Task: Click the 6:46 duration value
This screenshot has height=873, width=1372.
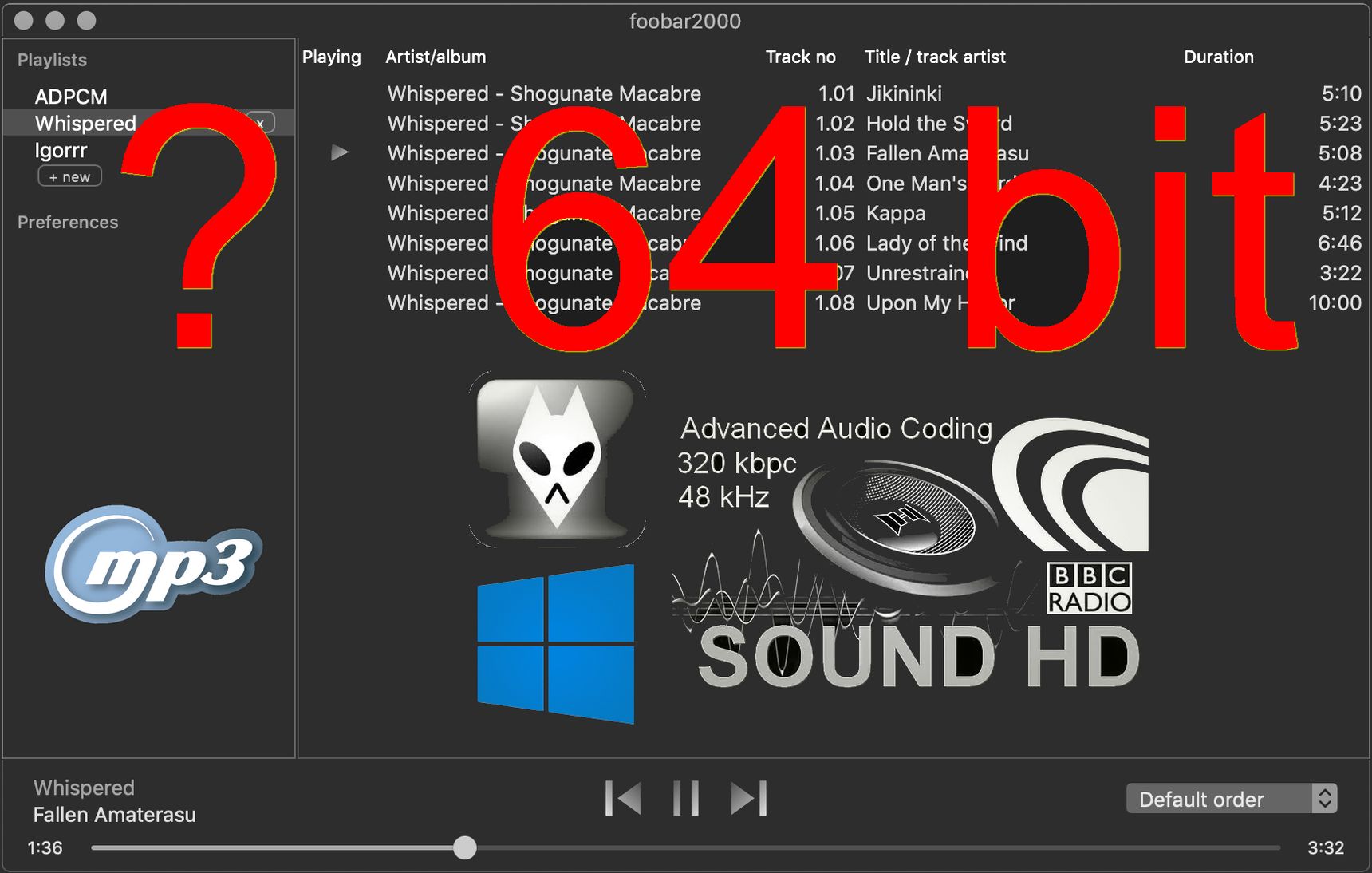Action: pyautogui.click(x=1339, y=243)
